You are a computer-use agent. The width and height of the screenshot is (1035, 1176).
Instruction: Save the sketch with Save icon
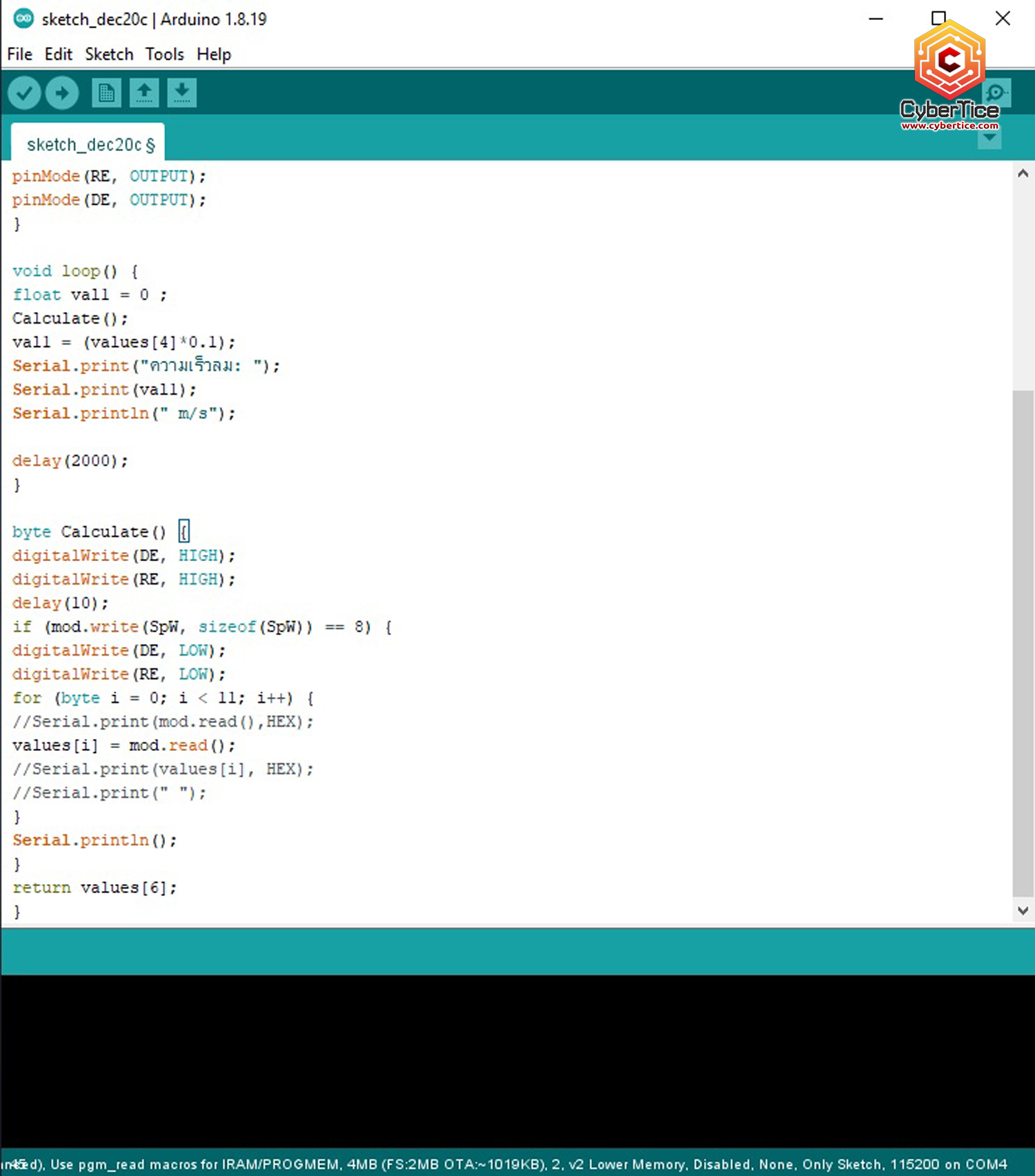[x=181, y=92]
